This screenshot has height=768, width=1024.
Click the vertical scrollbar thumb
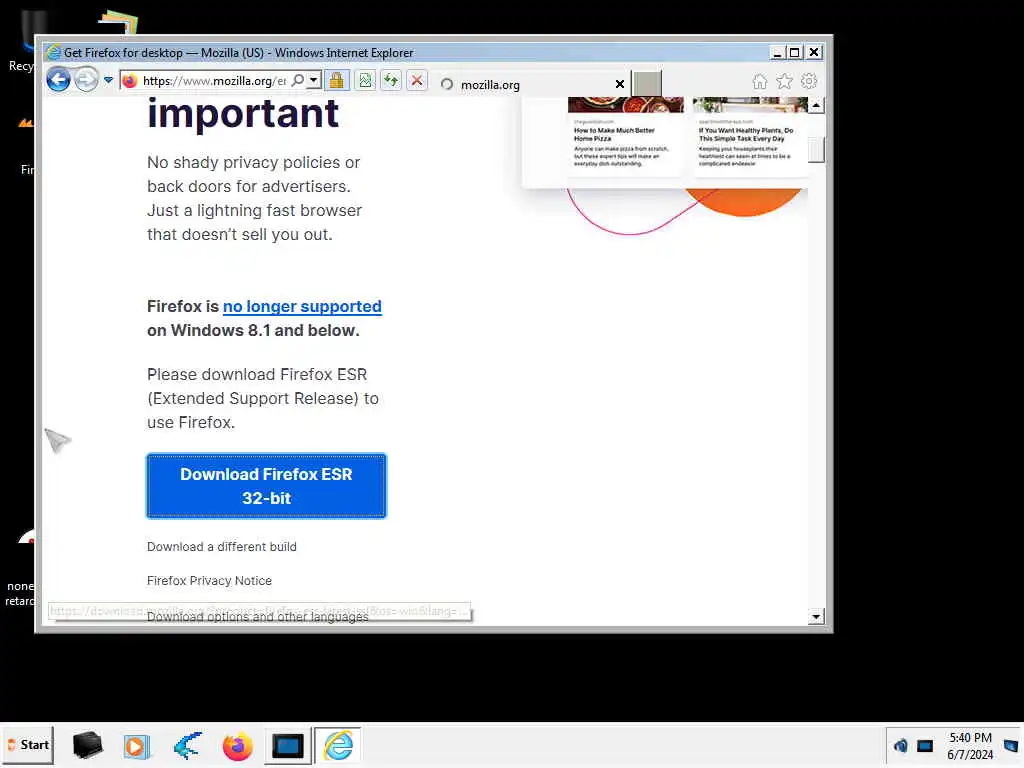click(x=816, y=150)
